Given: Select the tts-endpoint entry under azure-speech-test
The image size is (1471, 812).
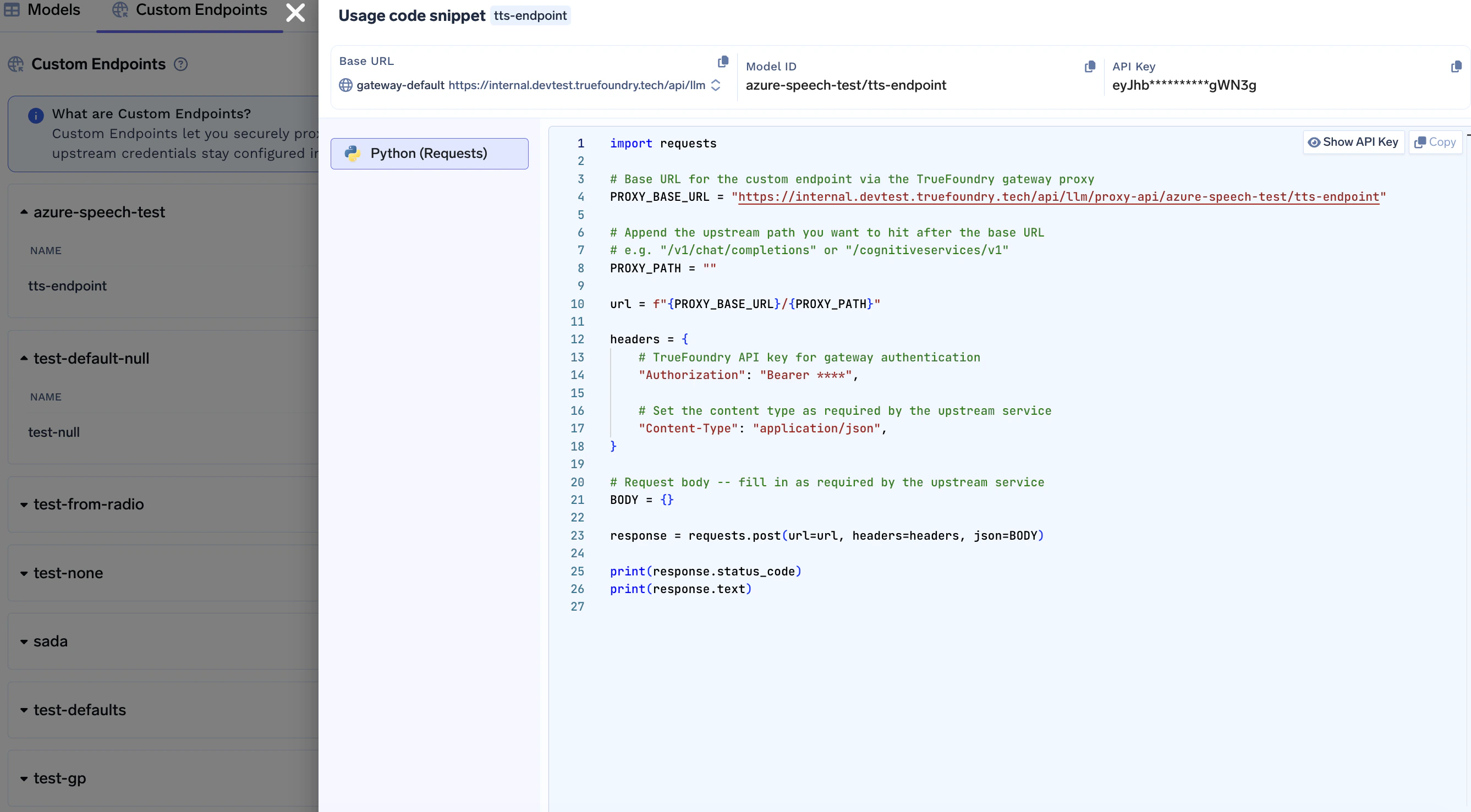Looking at the screenshot, I should 67,286.
